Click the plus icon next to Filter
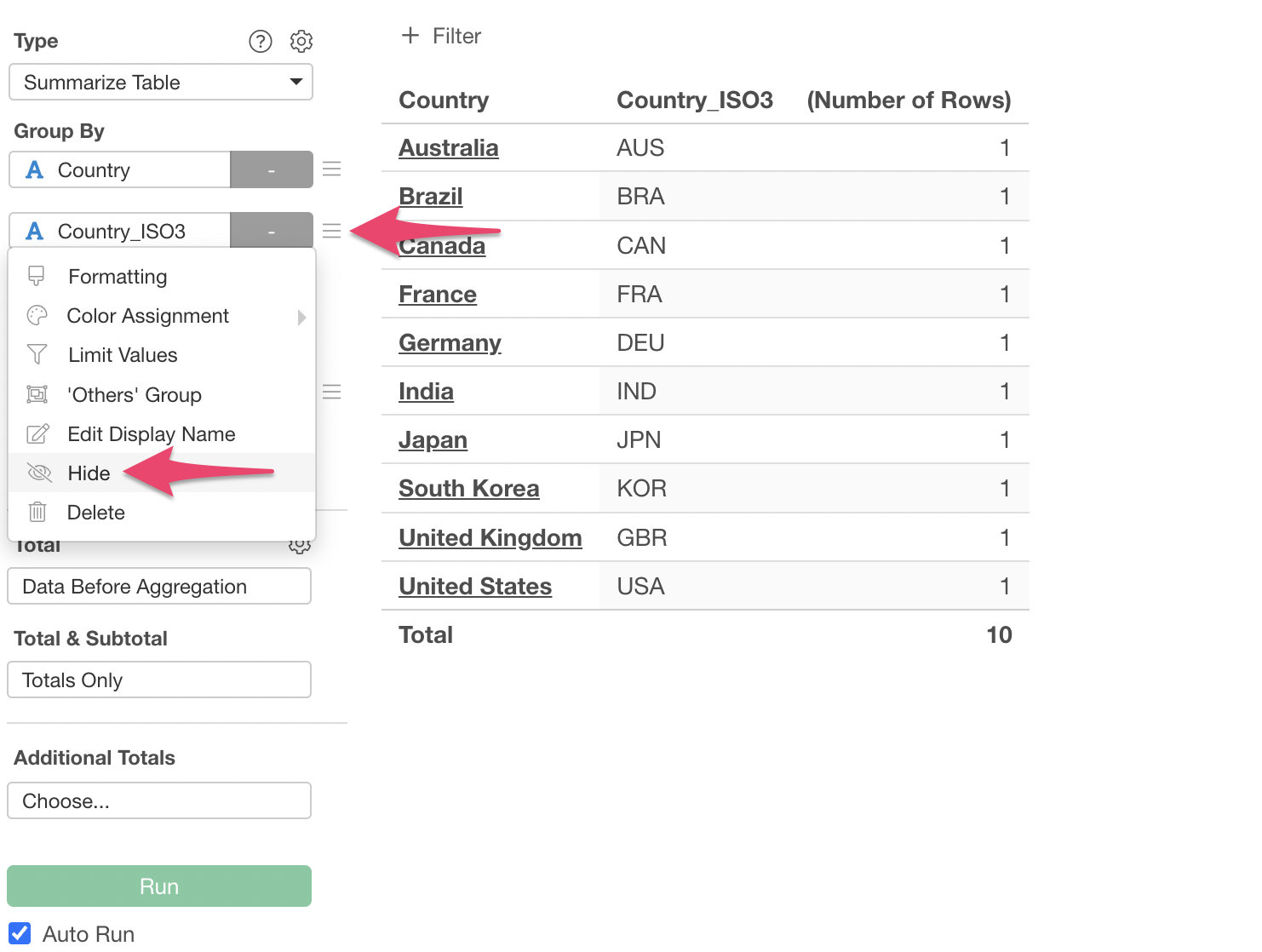 pyautogui.click(x=410, y=36)
